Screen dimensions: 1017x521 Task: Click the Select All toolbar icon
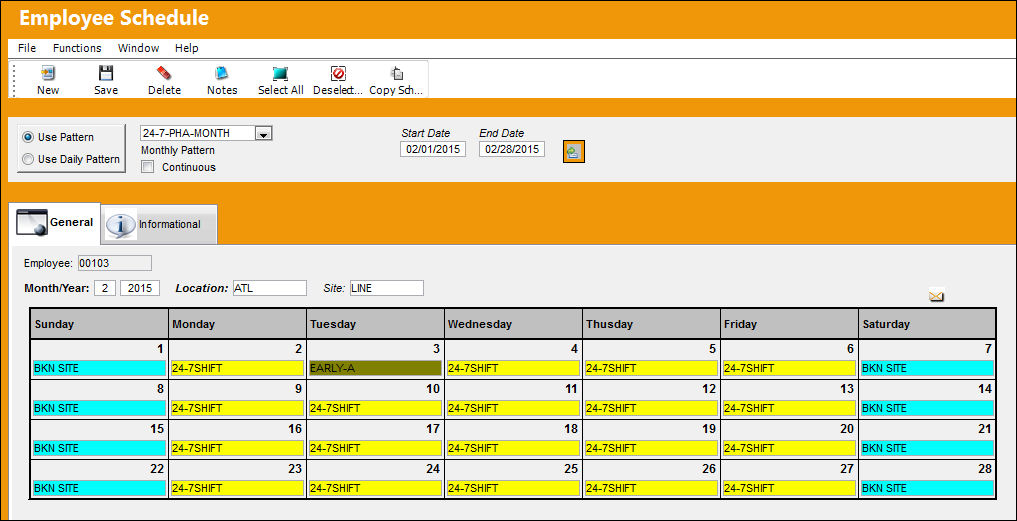click(x=280, y=73)
